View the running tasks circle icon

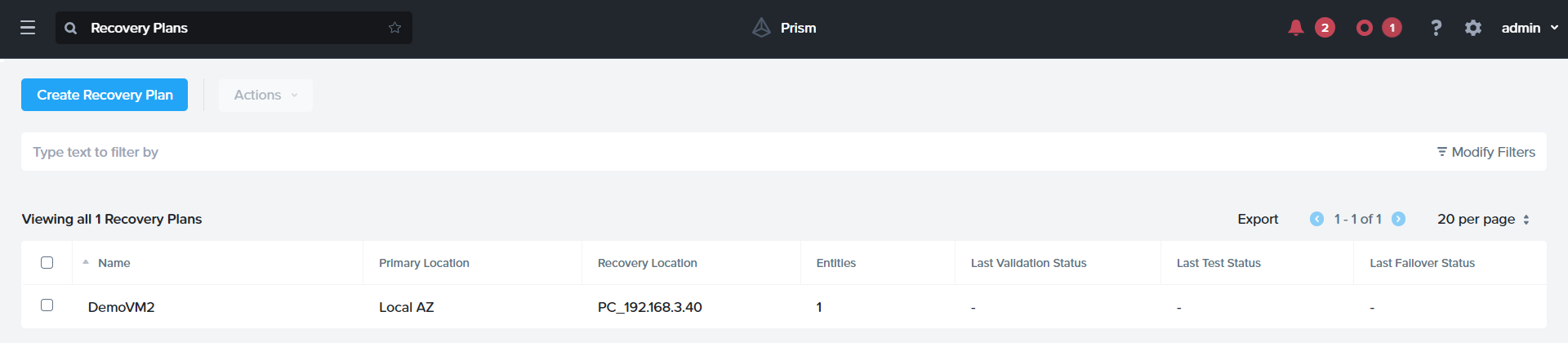pos(1364,28)
